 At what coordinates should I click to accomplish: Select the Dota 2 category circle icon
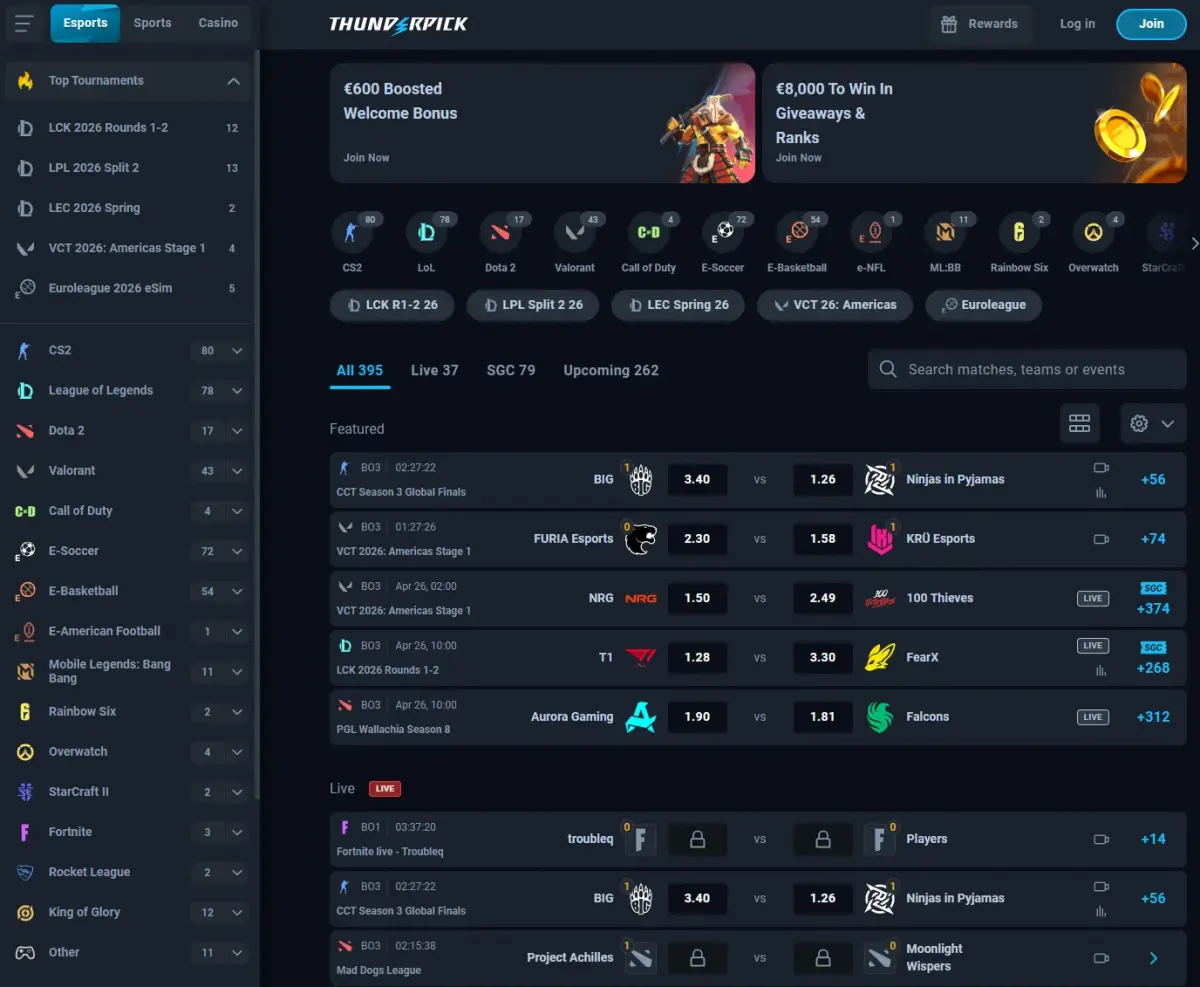pyautogui.click(x=500, y=232)
